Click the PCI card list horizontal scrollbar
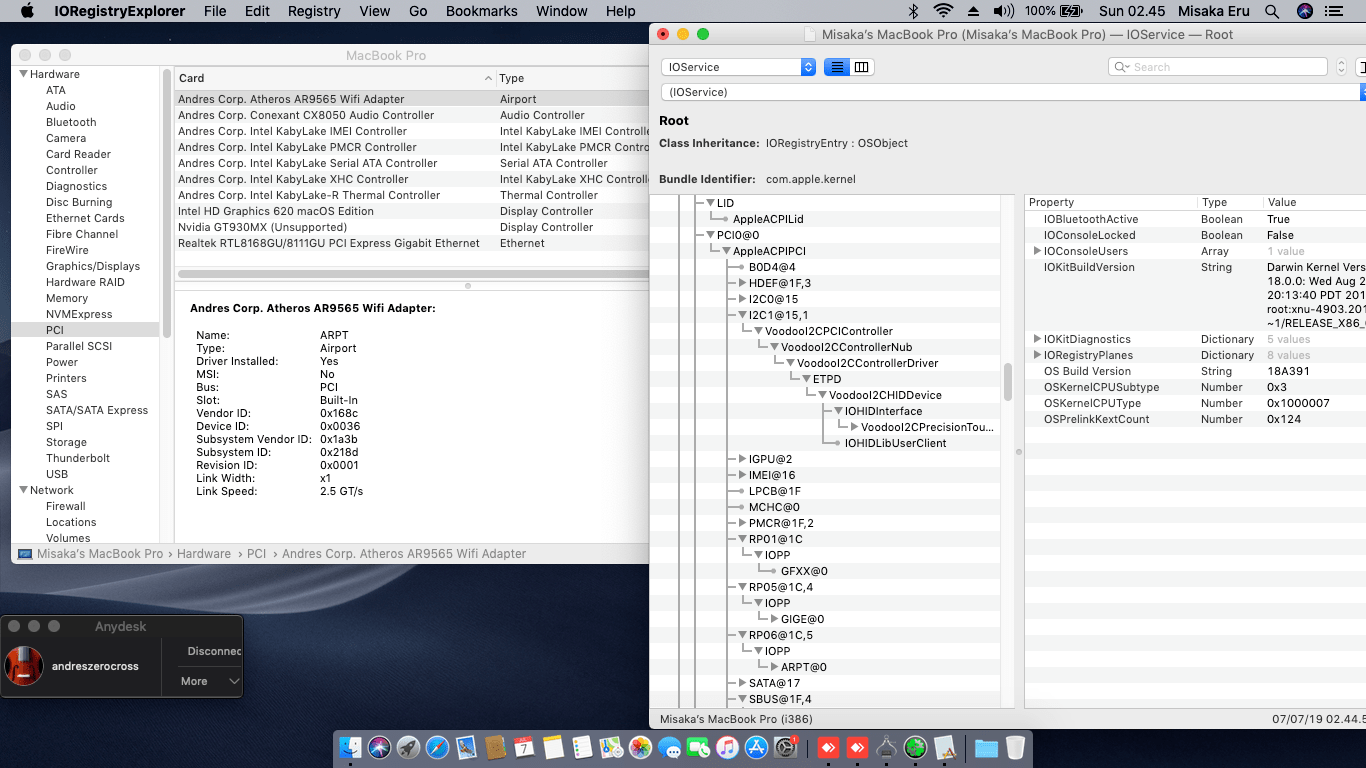Viewport: 1366px width, 768px height. [414, 273]
